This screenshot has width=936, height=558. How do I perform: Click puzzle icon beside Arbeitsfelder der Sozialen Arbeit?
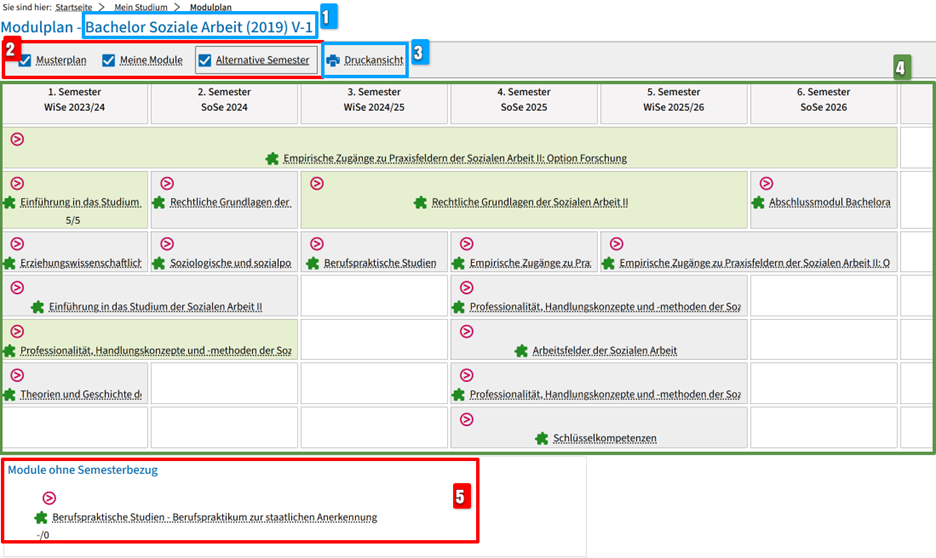point(521,351)
